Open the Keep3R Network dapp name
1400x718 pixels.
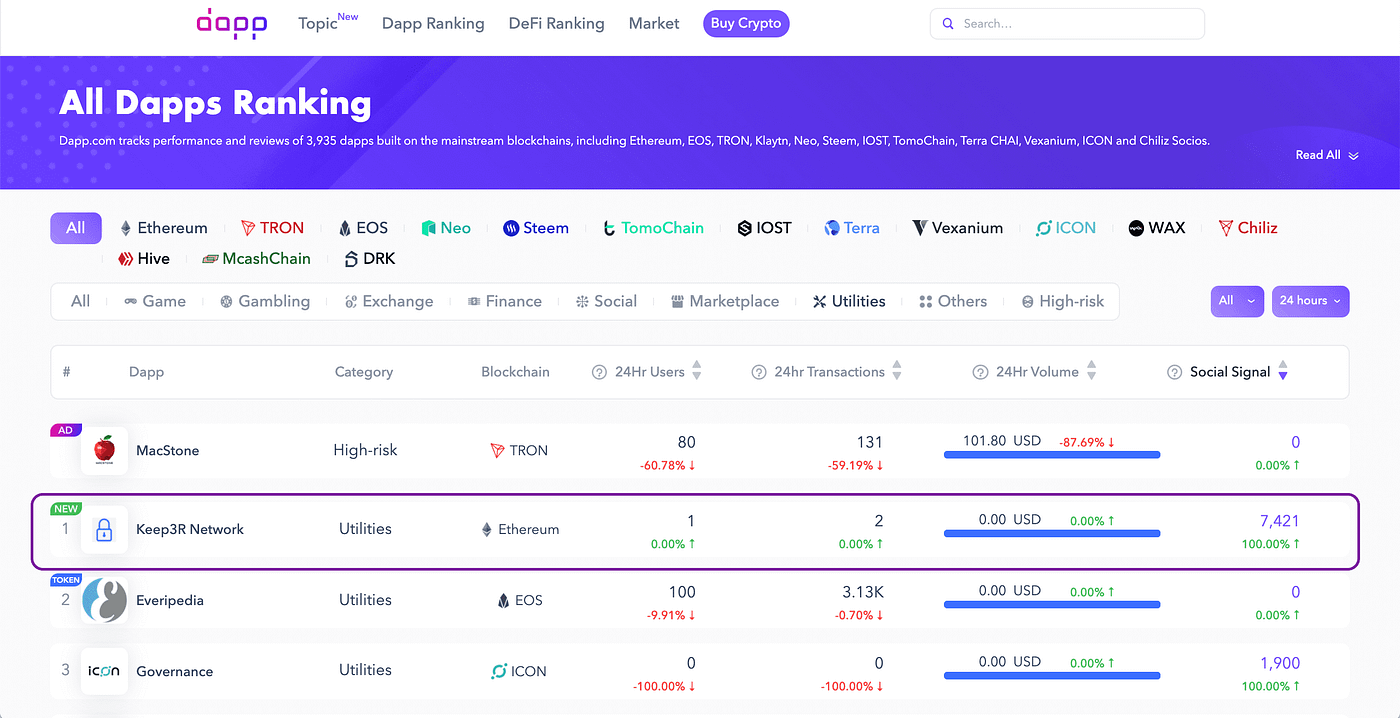[190, 530]
